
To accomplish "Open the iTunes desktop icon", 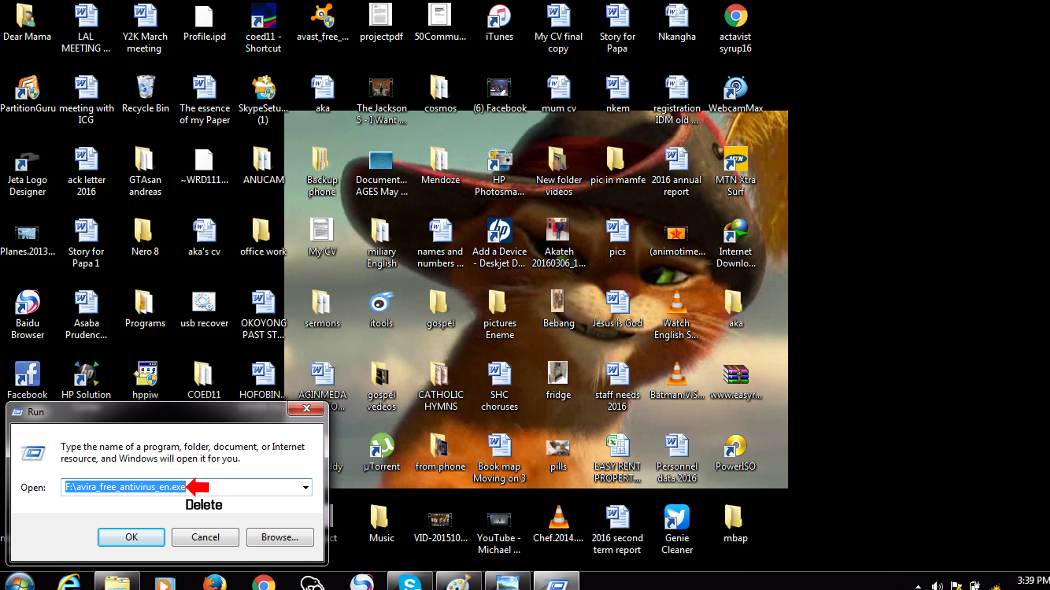I will click(499, 23).
